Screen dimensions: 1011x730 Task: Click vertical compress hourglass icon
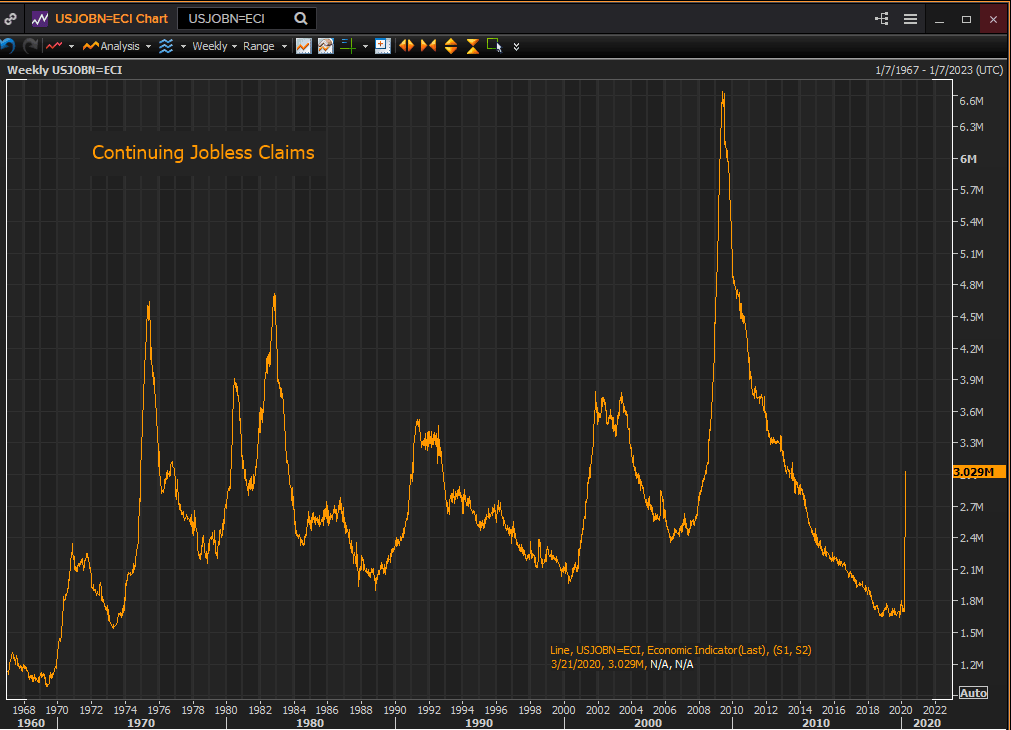tap(473, 46)
